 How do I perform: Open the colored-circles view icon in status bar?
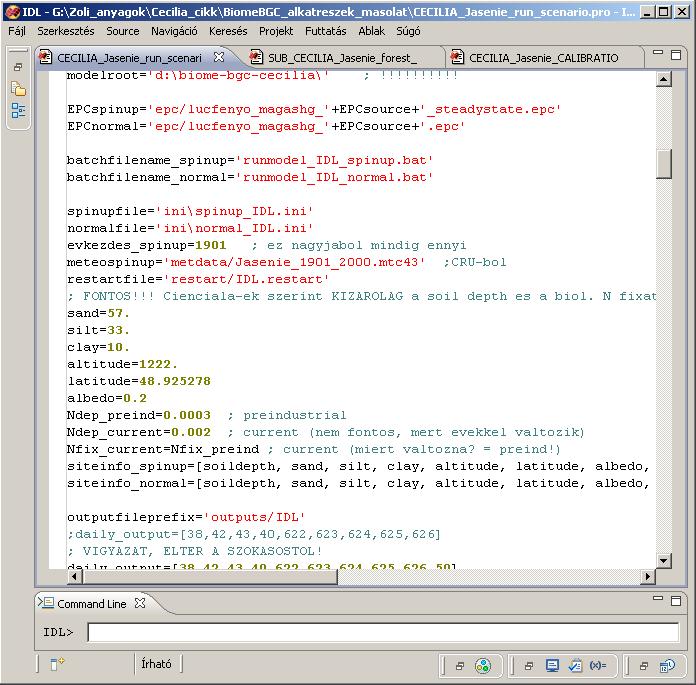[483, 665]
